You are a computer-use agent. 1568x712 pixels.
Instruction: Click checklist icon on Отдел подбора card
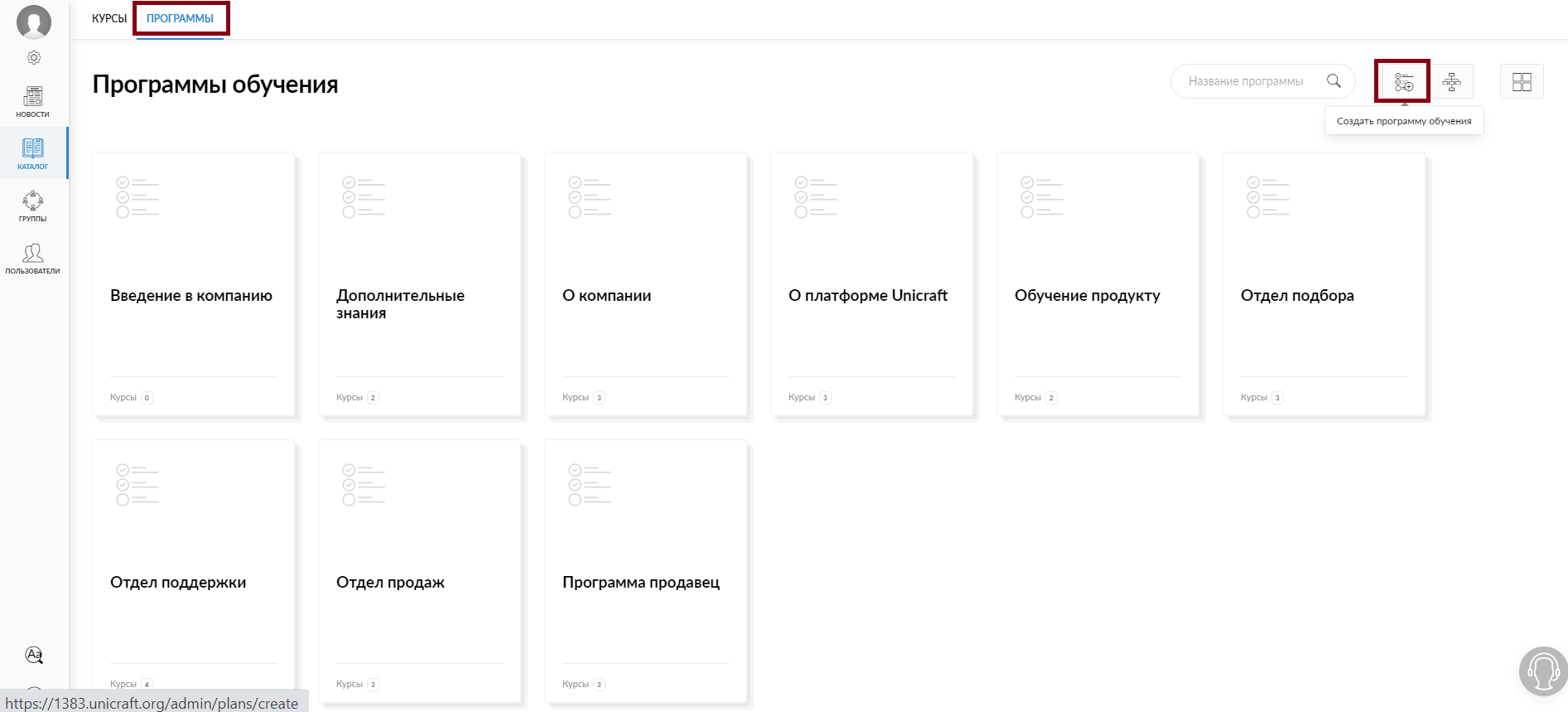(1268, 197)
